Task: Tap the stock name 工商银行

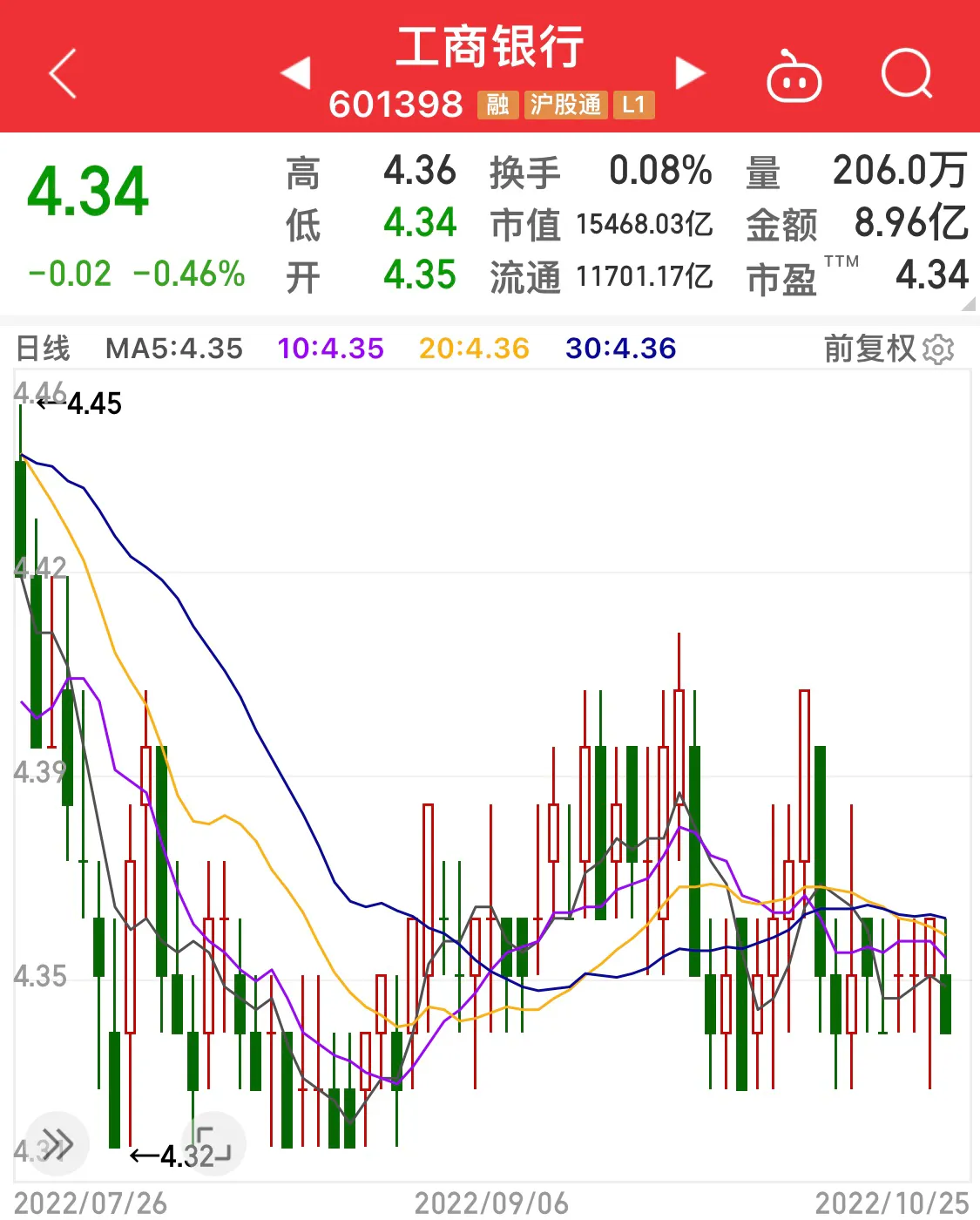Action: (x=490, y=47)
